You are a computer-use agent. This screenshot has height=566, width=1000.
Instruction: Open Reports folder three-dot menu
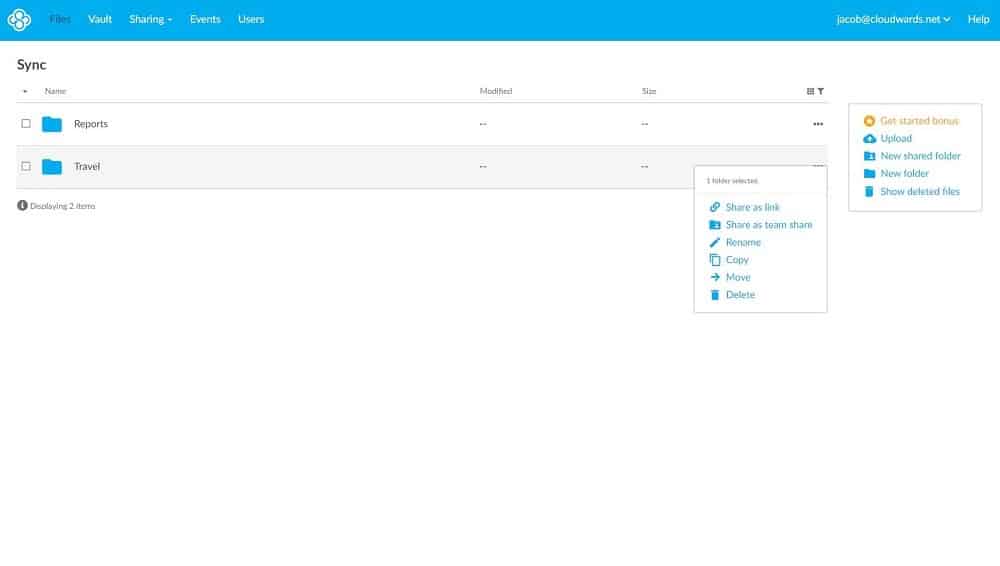click(818, 124)
